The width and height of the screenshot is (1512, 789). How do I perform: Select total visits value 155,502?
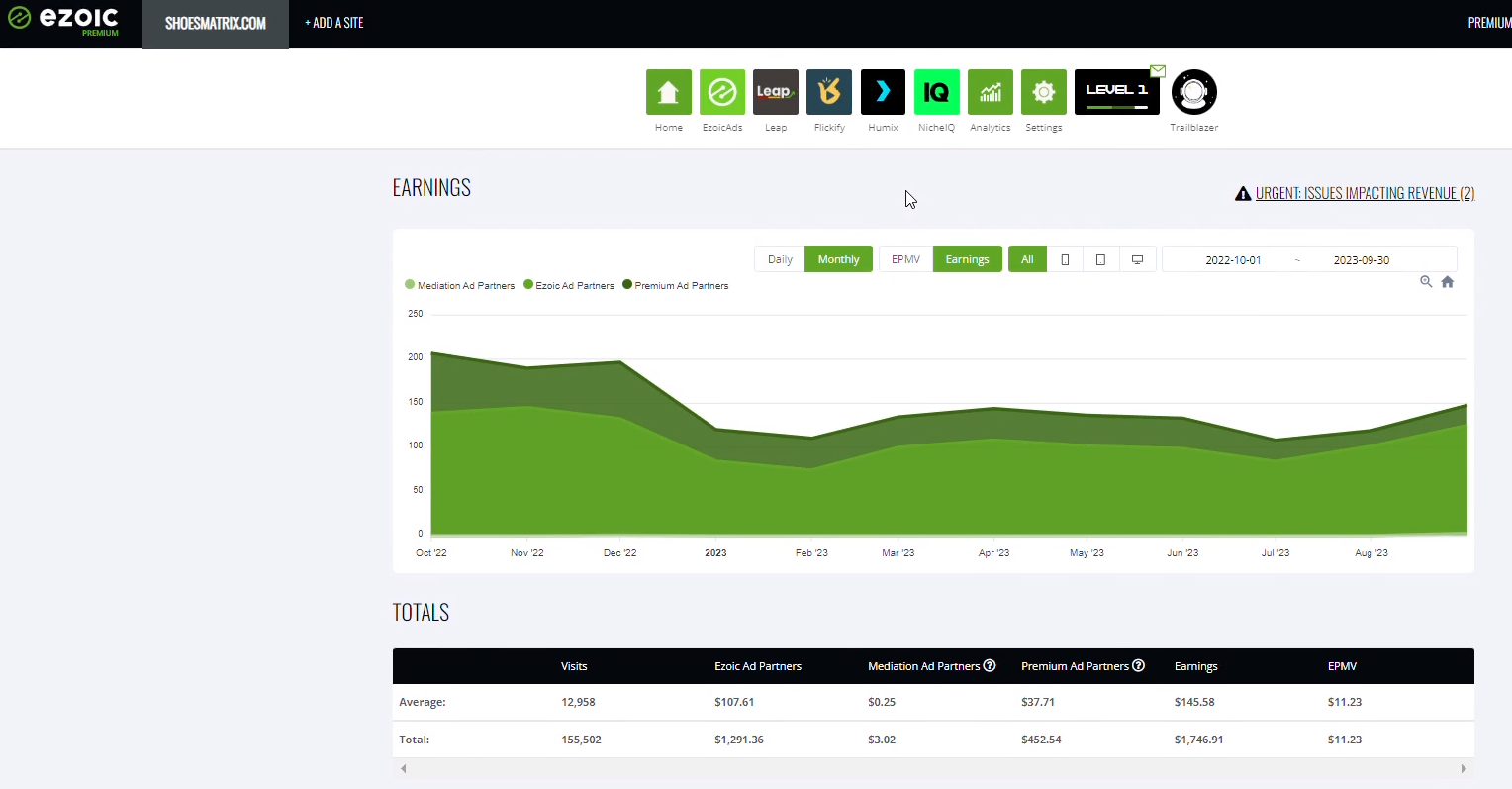581,740
